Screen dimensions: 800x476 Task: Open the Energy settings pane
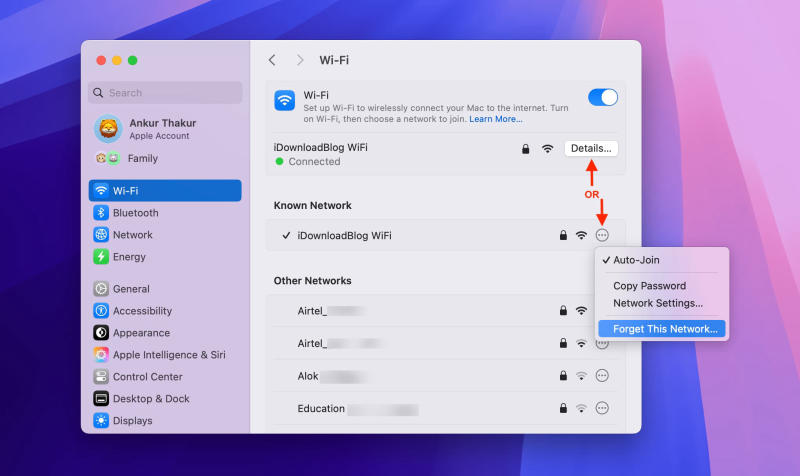[129, 257]
